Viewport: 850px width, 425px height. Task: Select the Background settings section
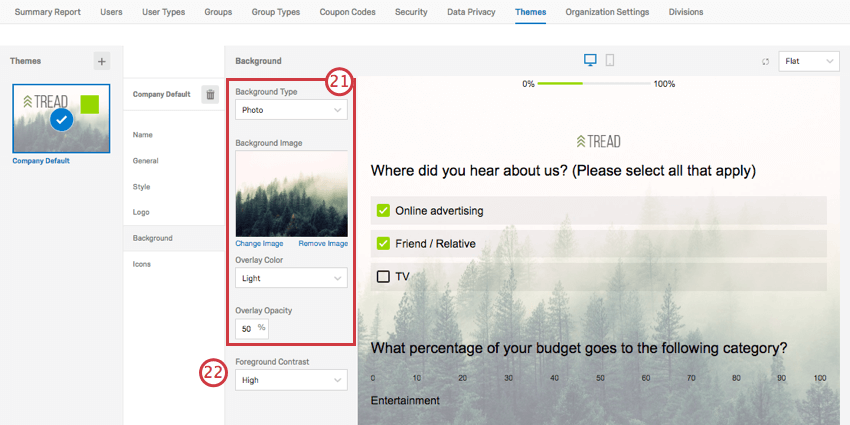click(173, 238)
